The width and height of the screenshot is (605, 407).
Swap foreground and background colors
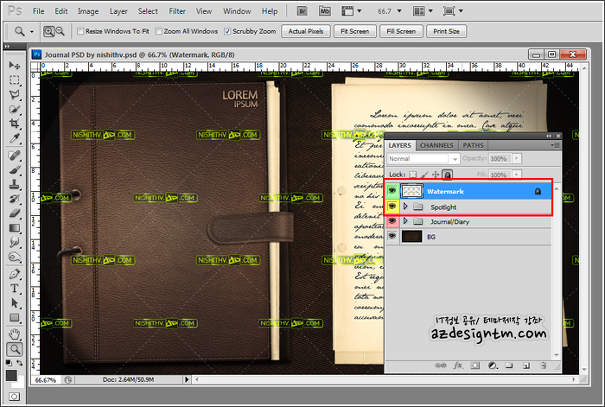19,363
